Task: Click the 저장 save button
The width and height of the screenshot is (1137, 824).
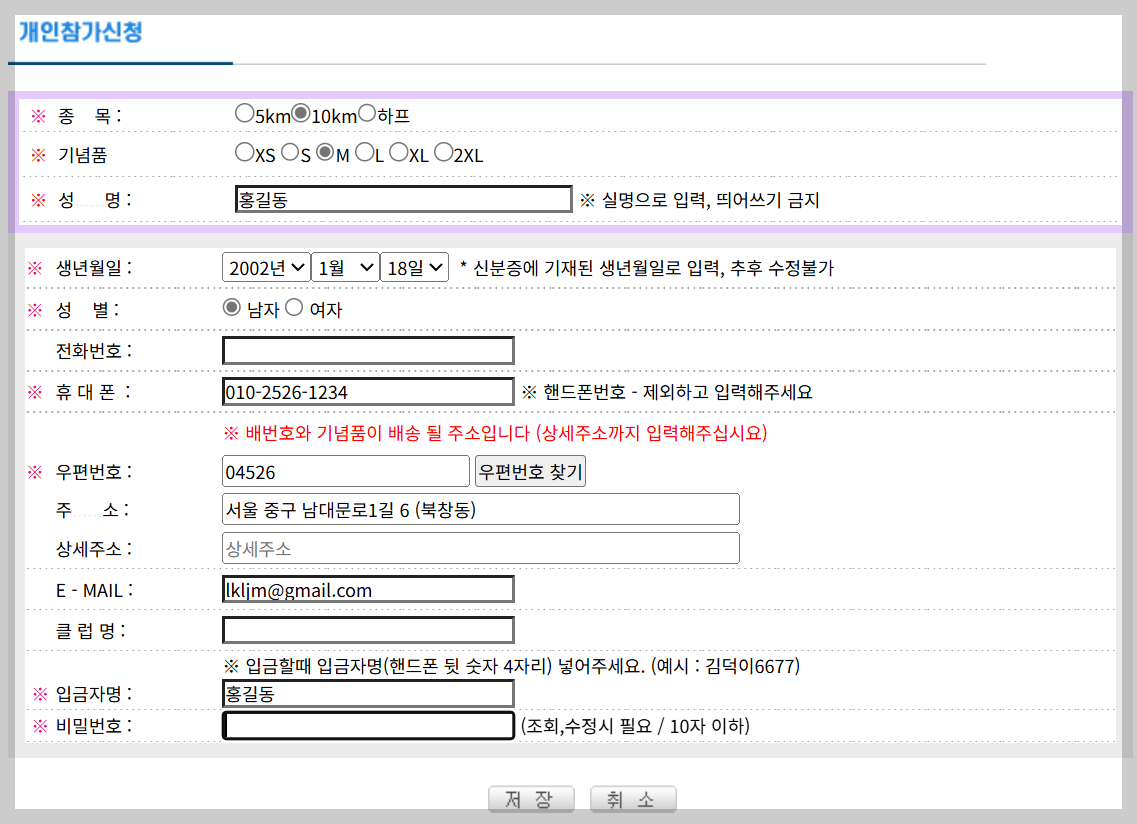Action: (x=532, y=799)
